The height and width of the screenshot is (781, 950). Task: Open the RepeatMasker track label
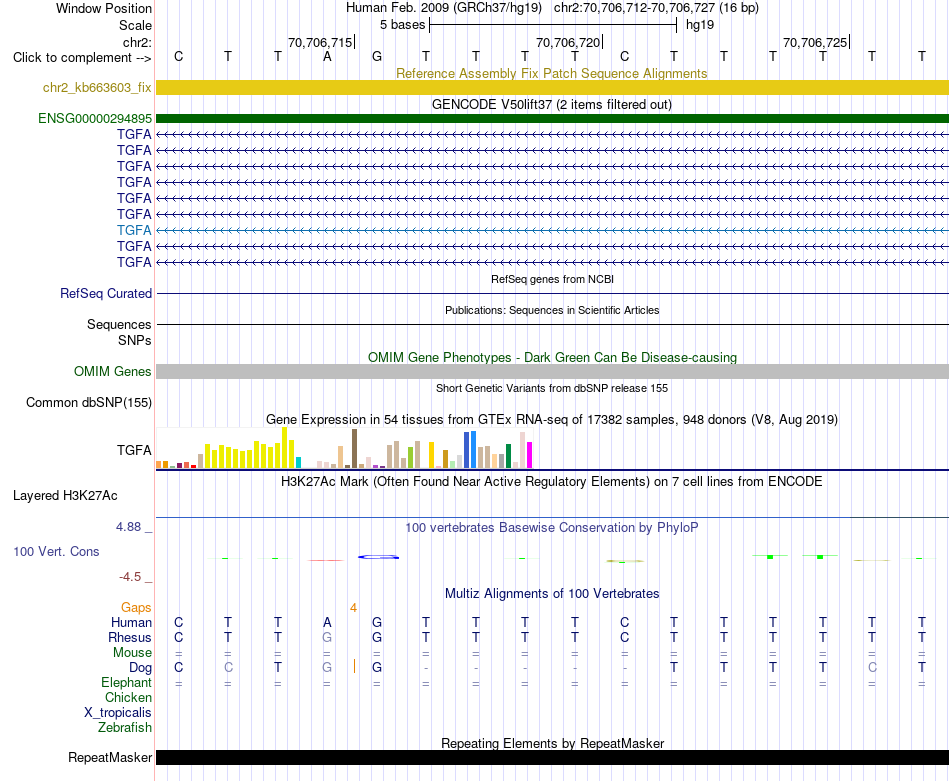point(110,757)
